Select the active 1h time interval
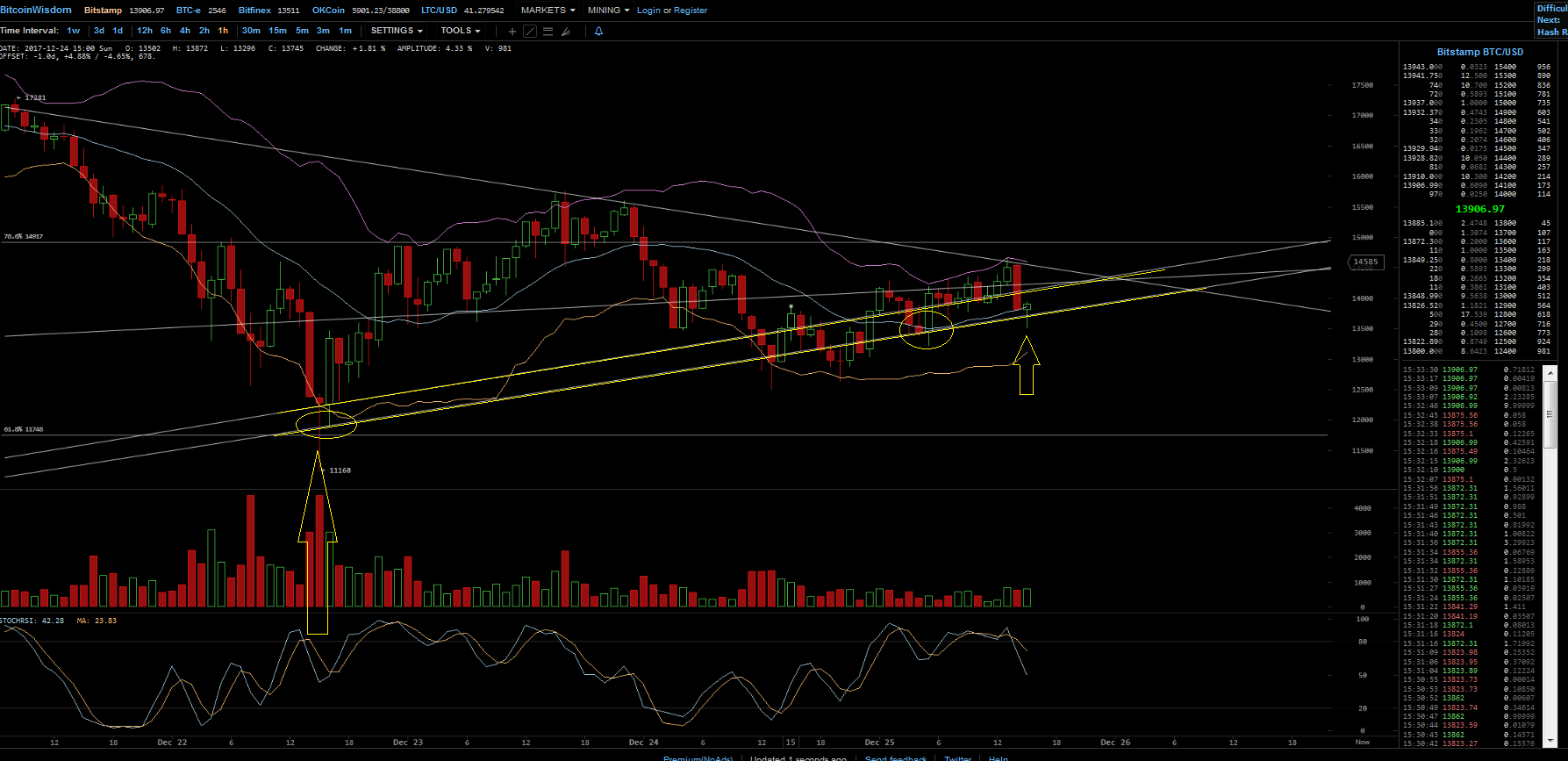The image size is (1568, 761). click(x=224, y=31)
